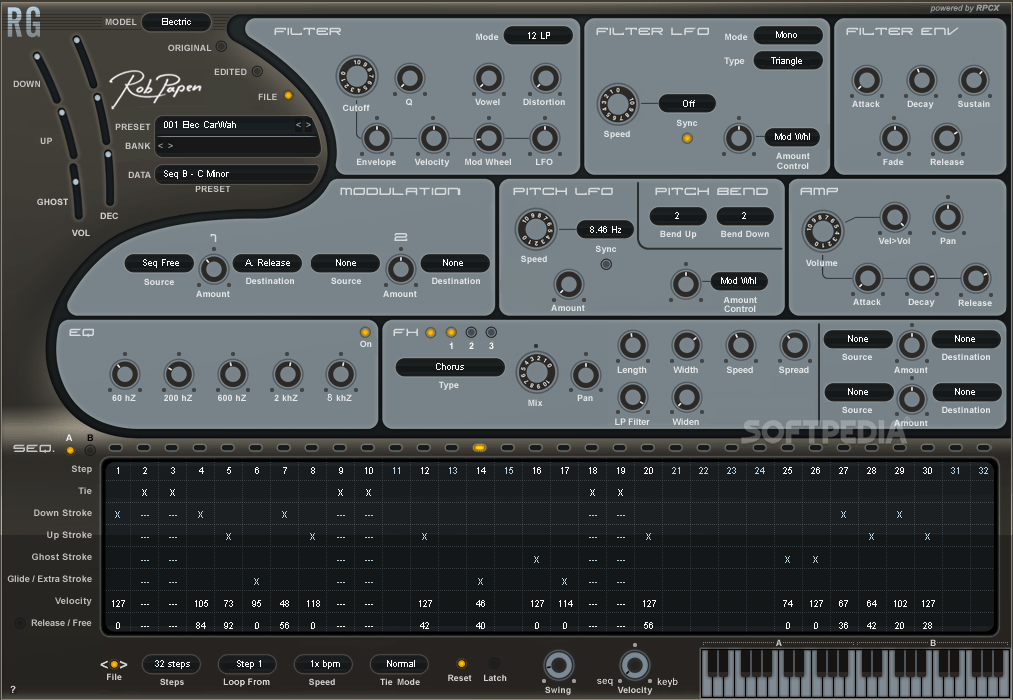
Task: Click the Amp Volume knob
Action: click(x=822, y=231)
